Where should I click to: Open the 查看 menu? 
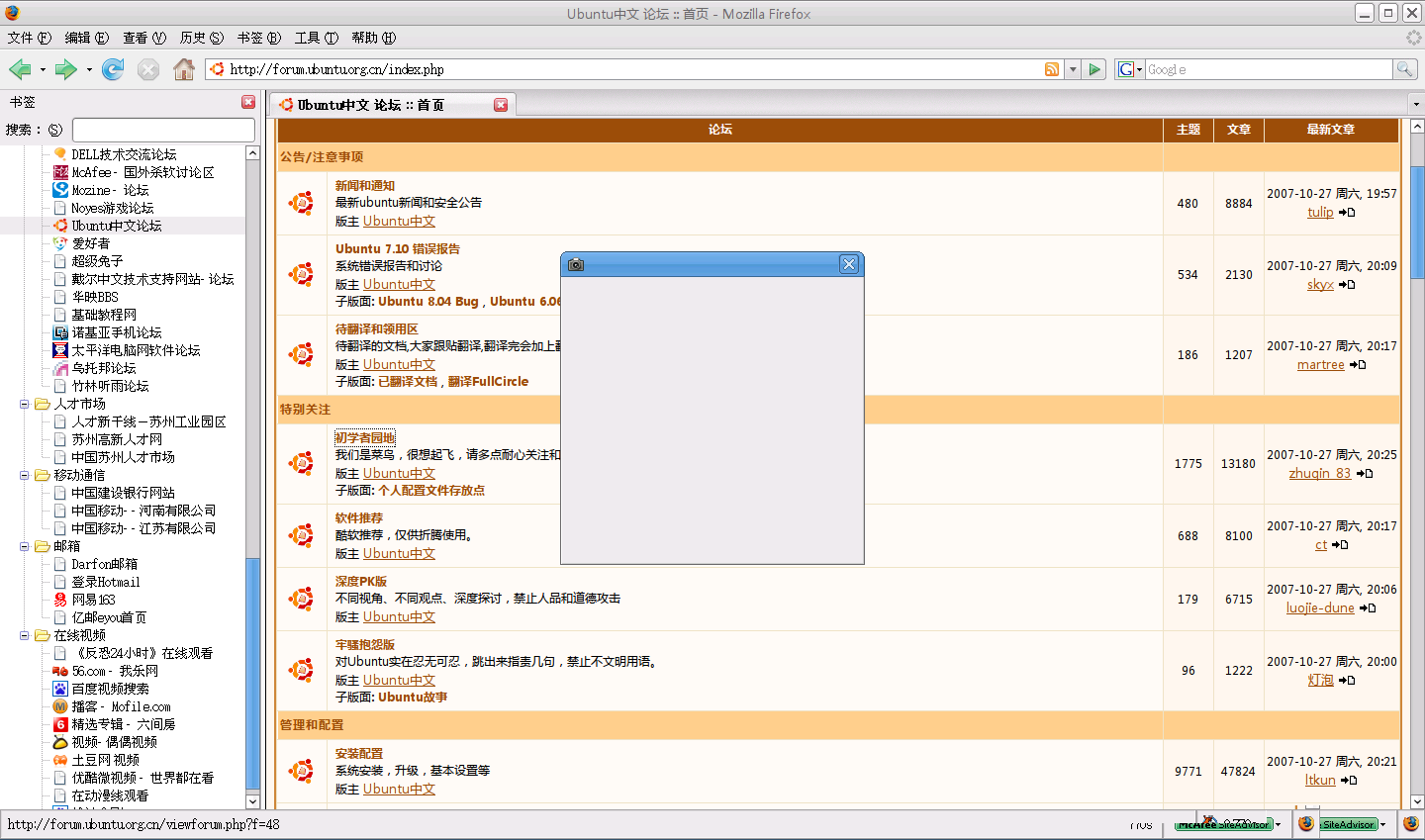coord(143,38)
